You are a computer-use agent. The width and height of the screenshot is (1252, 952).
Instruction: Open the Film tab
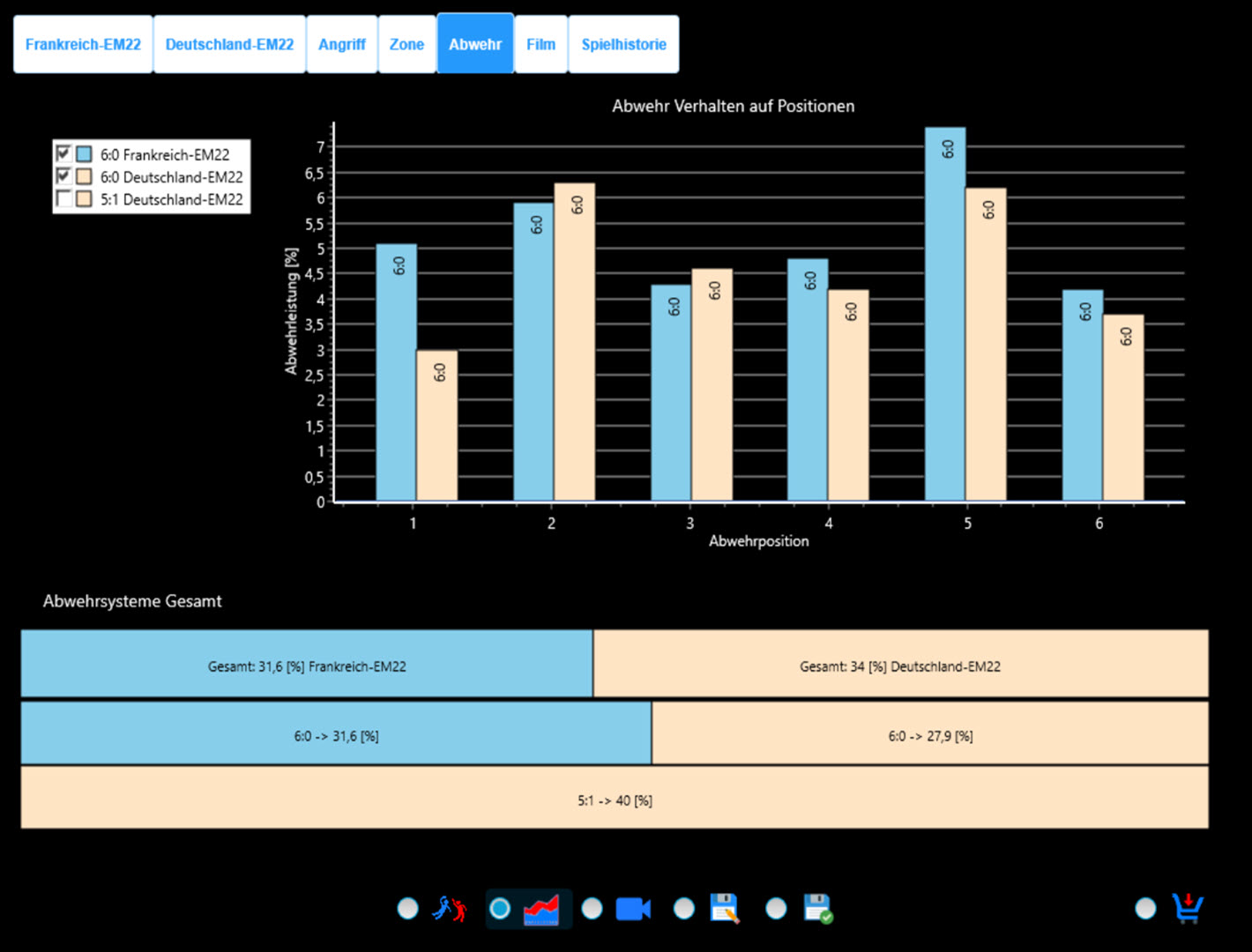[540, 44]
